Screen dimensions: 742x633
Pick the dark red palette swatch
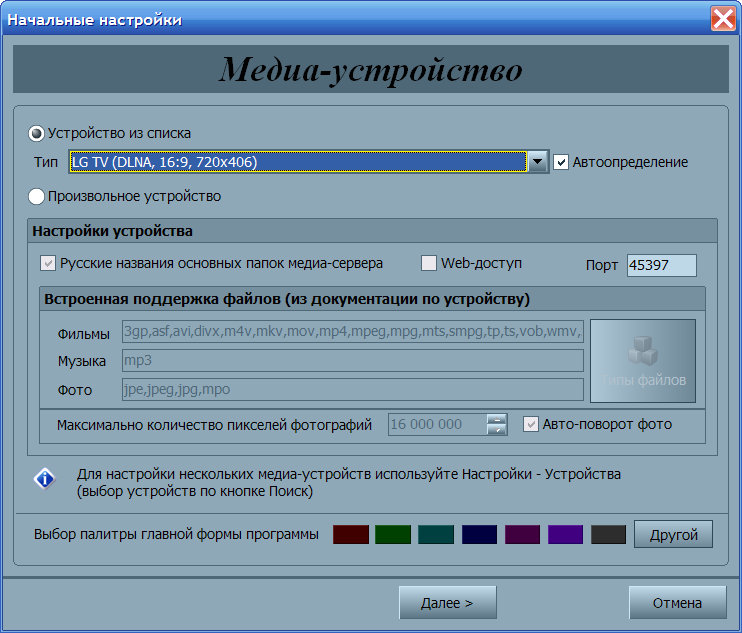tap(350, 535)
